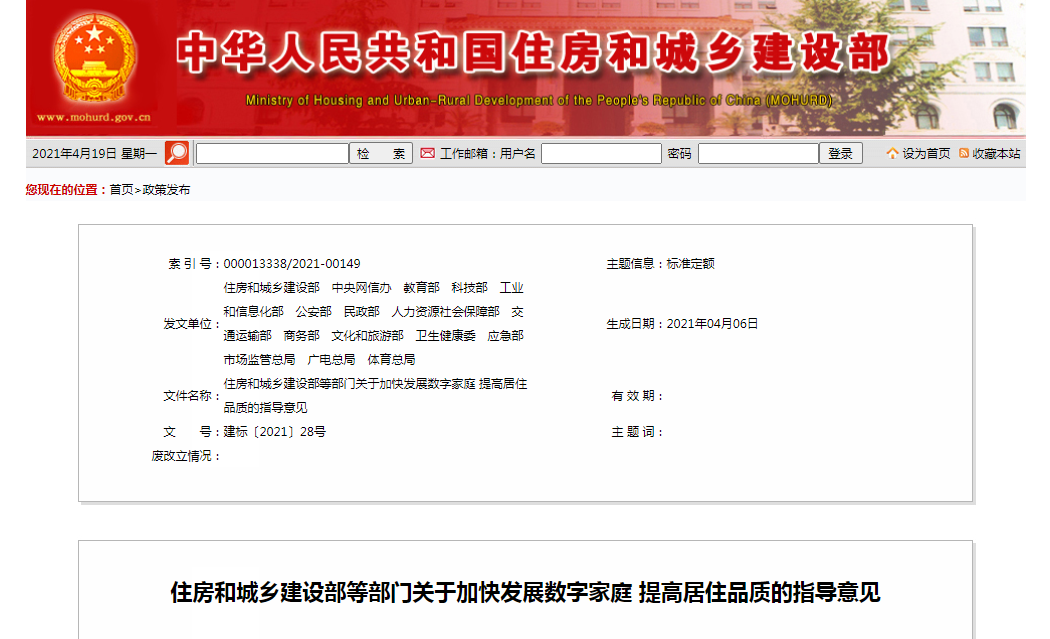Click the main article heading title
The image size is (1050, 639).
click(x=525, y=593)
